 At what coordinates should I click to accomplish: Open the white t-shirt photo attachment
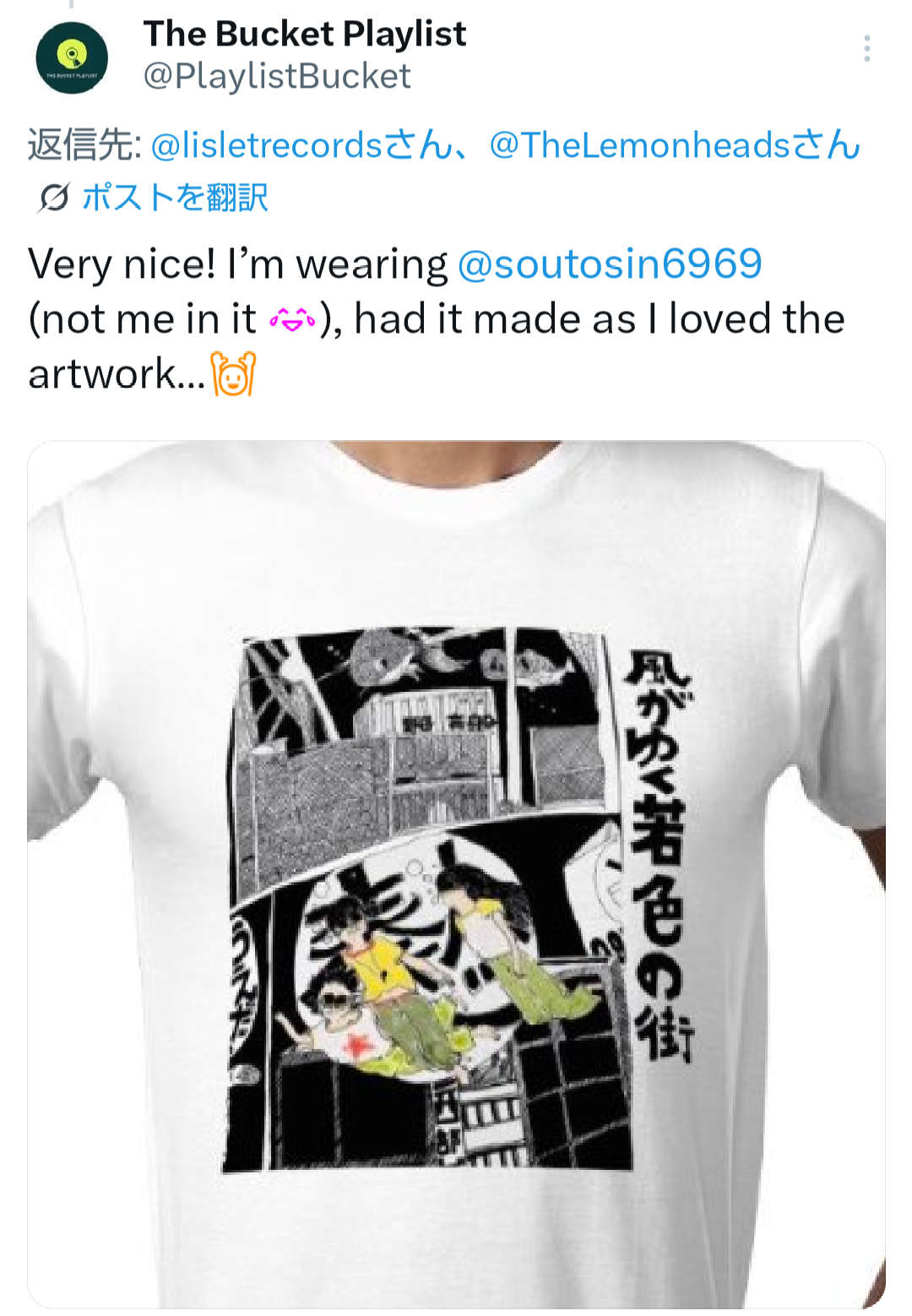point(456,874)
